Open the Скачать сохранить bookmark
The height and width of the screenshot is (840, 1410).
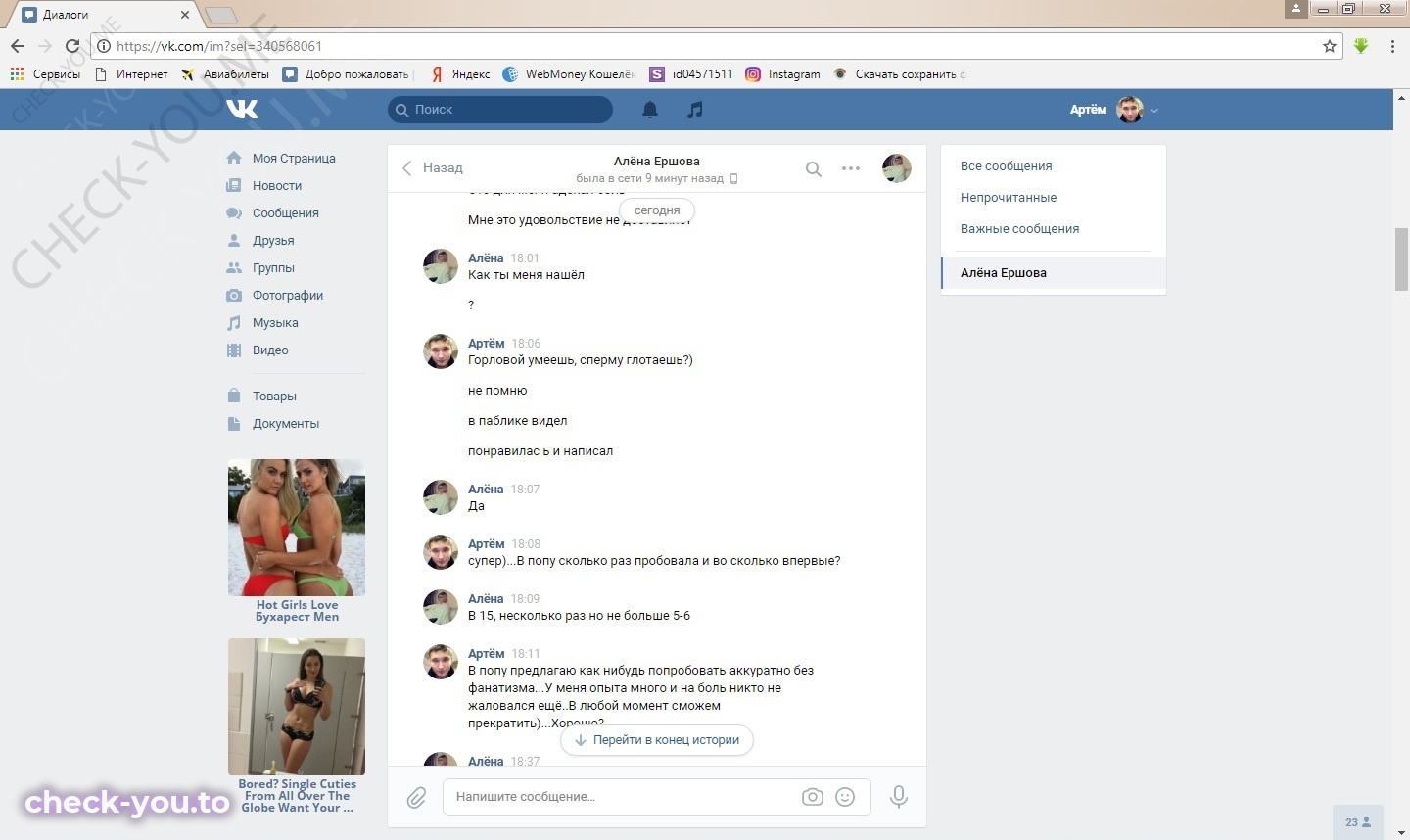point(899,73)
